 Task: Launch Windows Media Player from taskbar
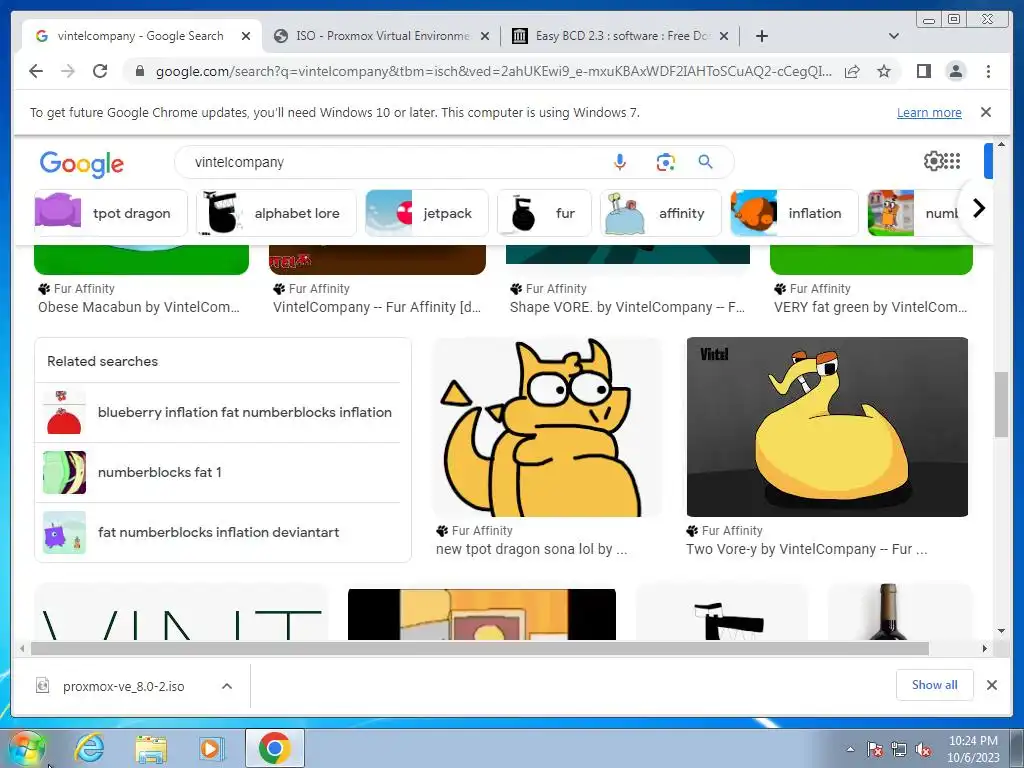coord(210,748)
